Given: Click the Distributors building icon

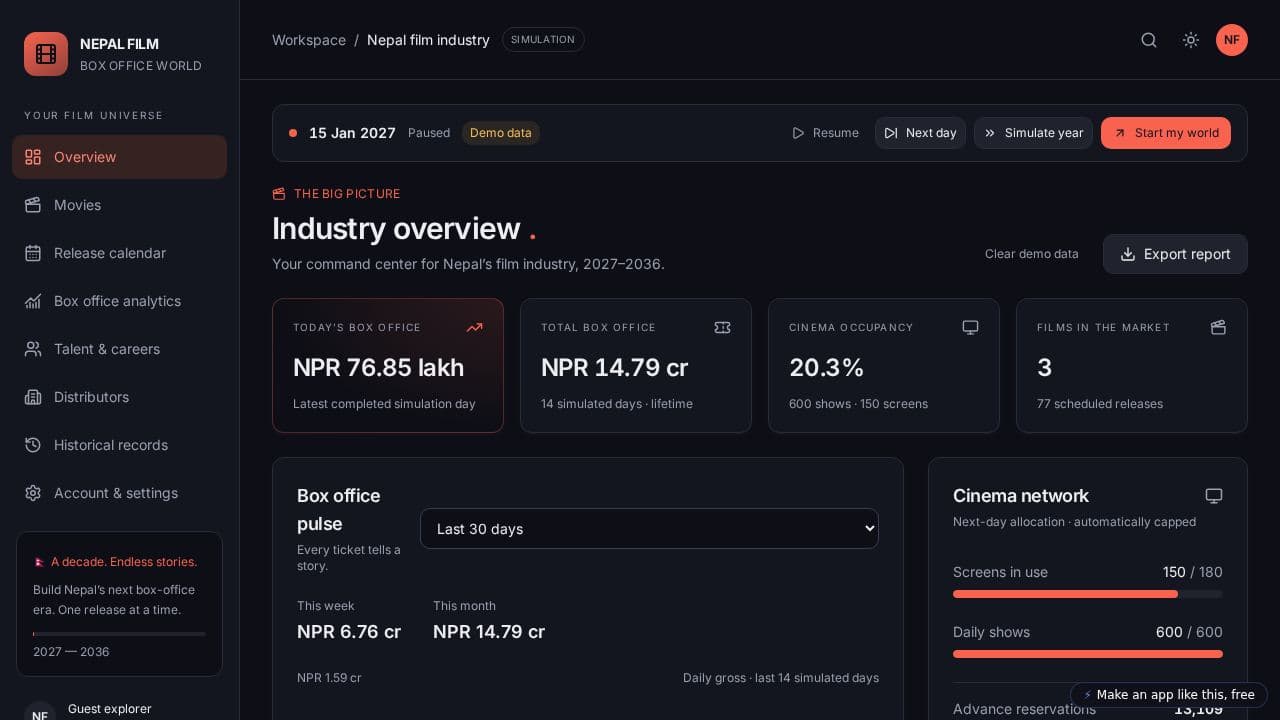Looking at the screenshot, I should click(x=33, y=397).
